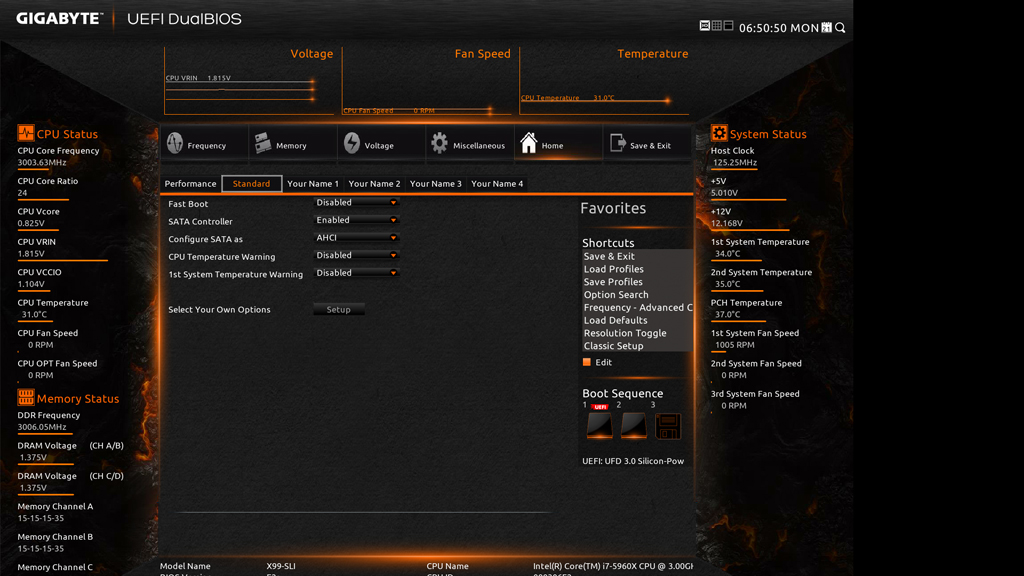Screen dimensions: 1024x576
Task: Click the calendar date icon
Action: tap(826, 28)
